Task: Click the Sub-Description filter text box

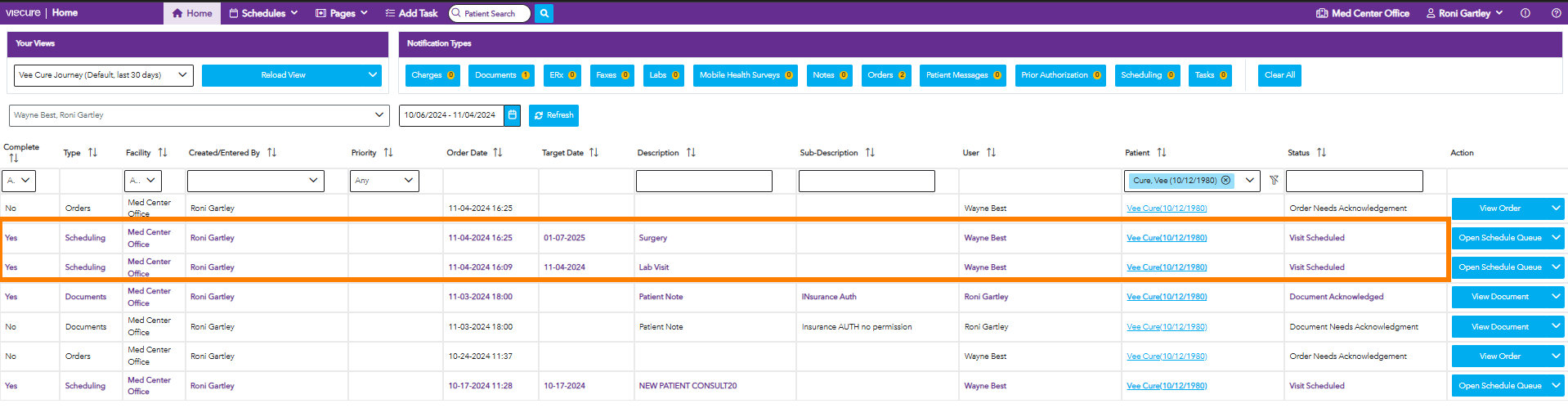Action: pos(867,181)
